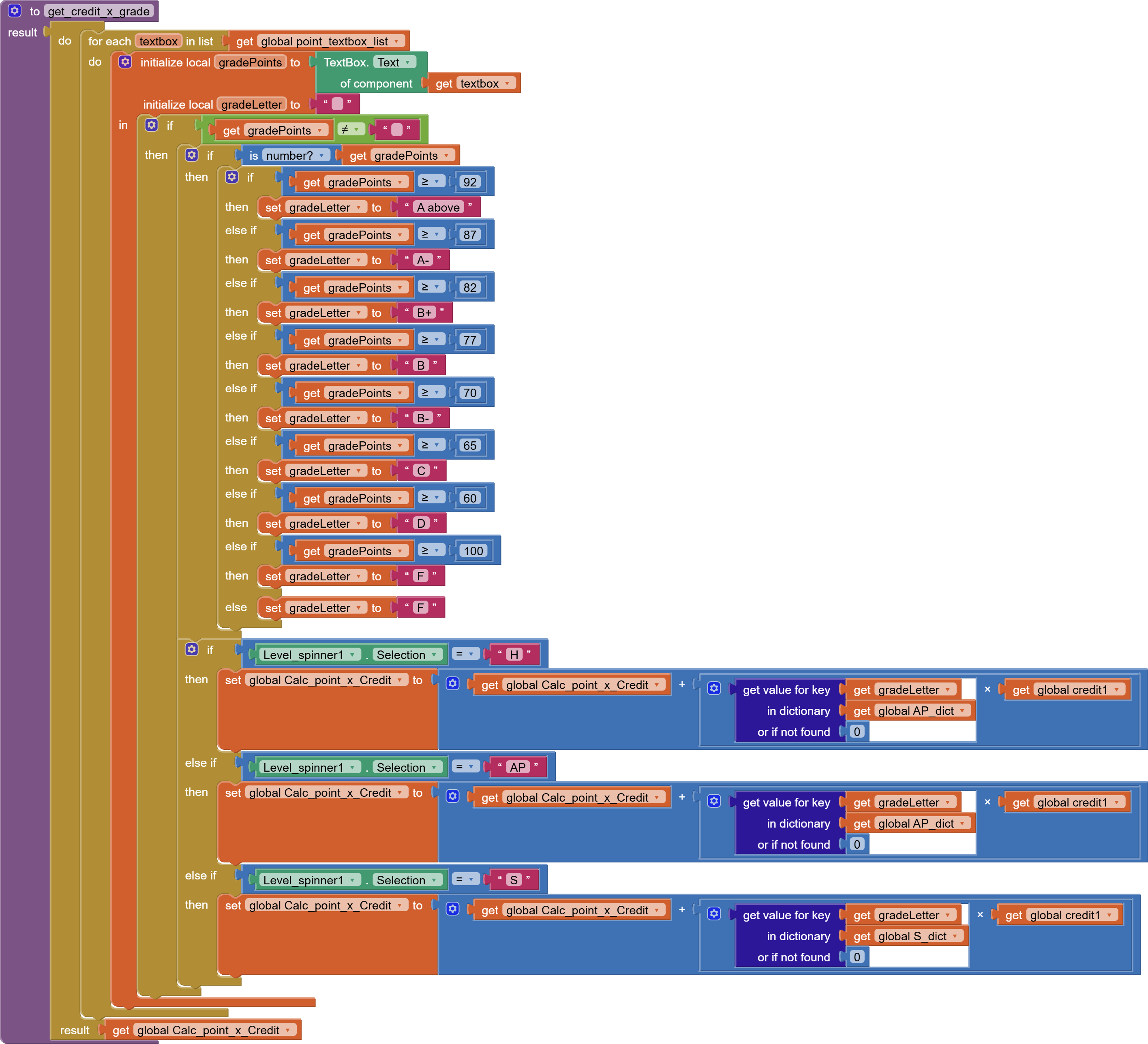Edit the 'A above' text string
1148x1044 pixels.
point(438,207)
